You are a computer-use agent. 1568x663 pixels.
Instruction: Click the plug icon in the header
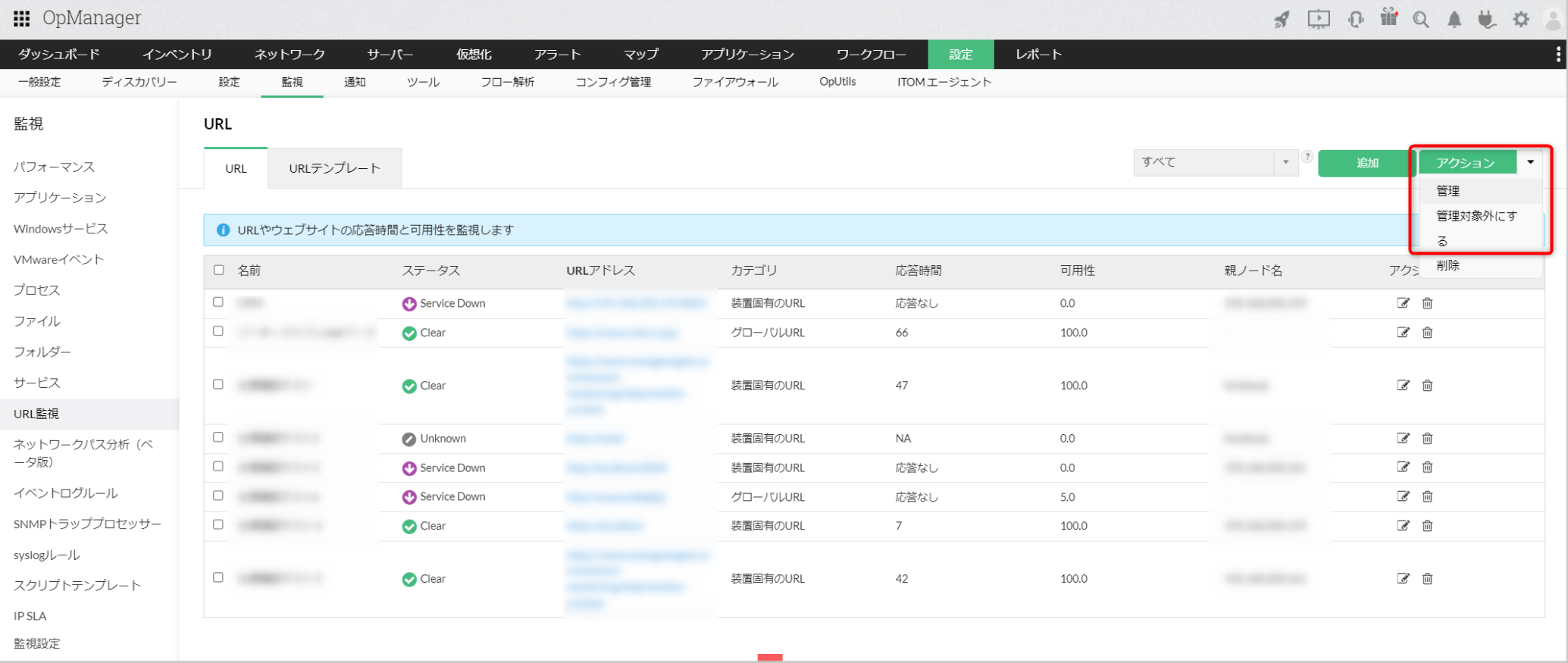tap(1487, 19)
